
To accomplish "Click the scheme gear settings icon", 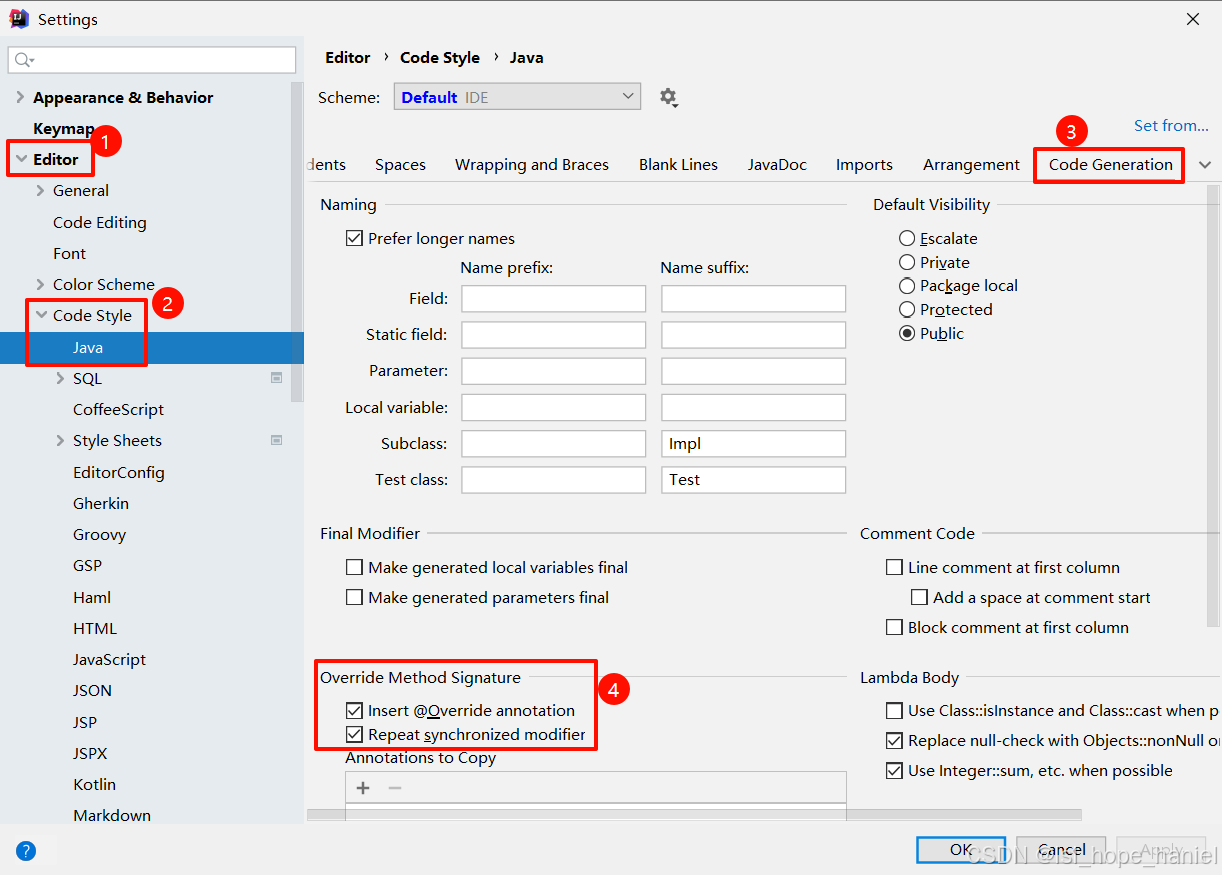I will [668, 97].
